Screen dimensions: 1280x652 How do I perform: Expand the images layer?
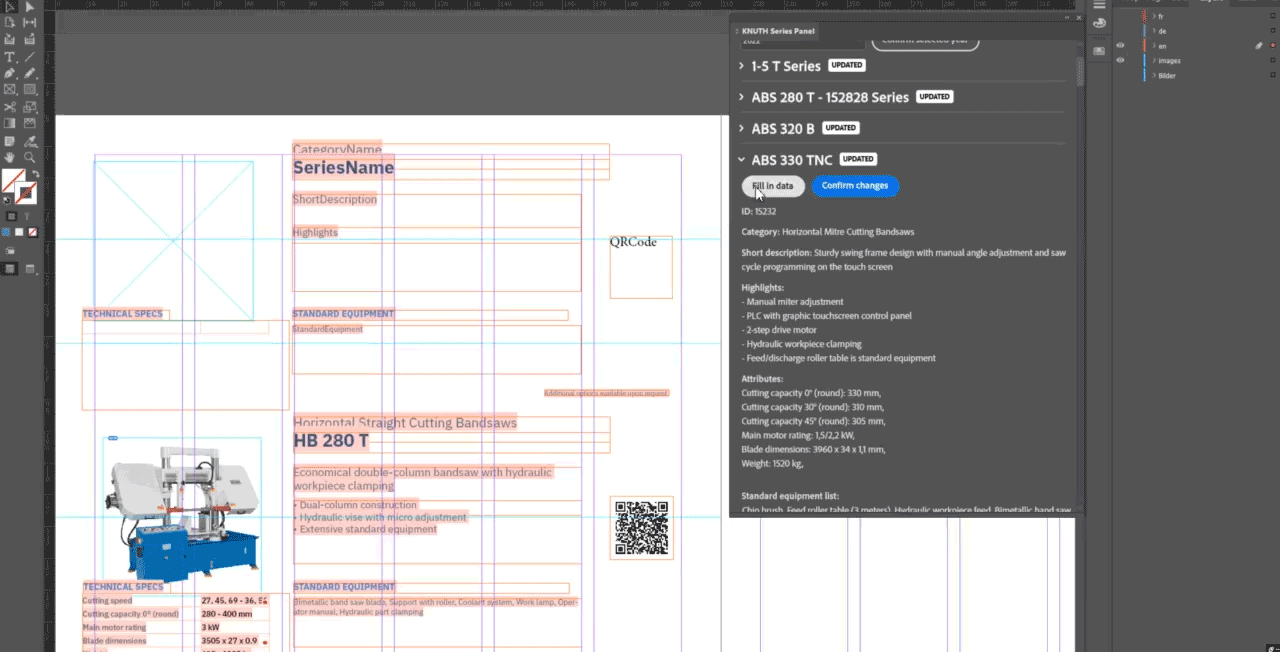click(x=1154, y=60)
